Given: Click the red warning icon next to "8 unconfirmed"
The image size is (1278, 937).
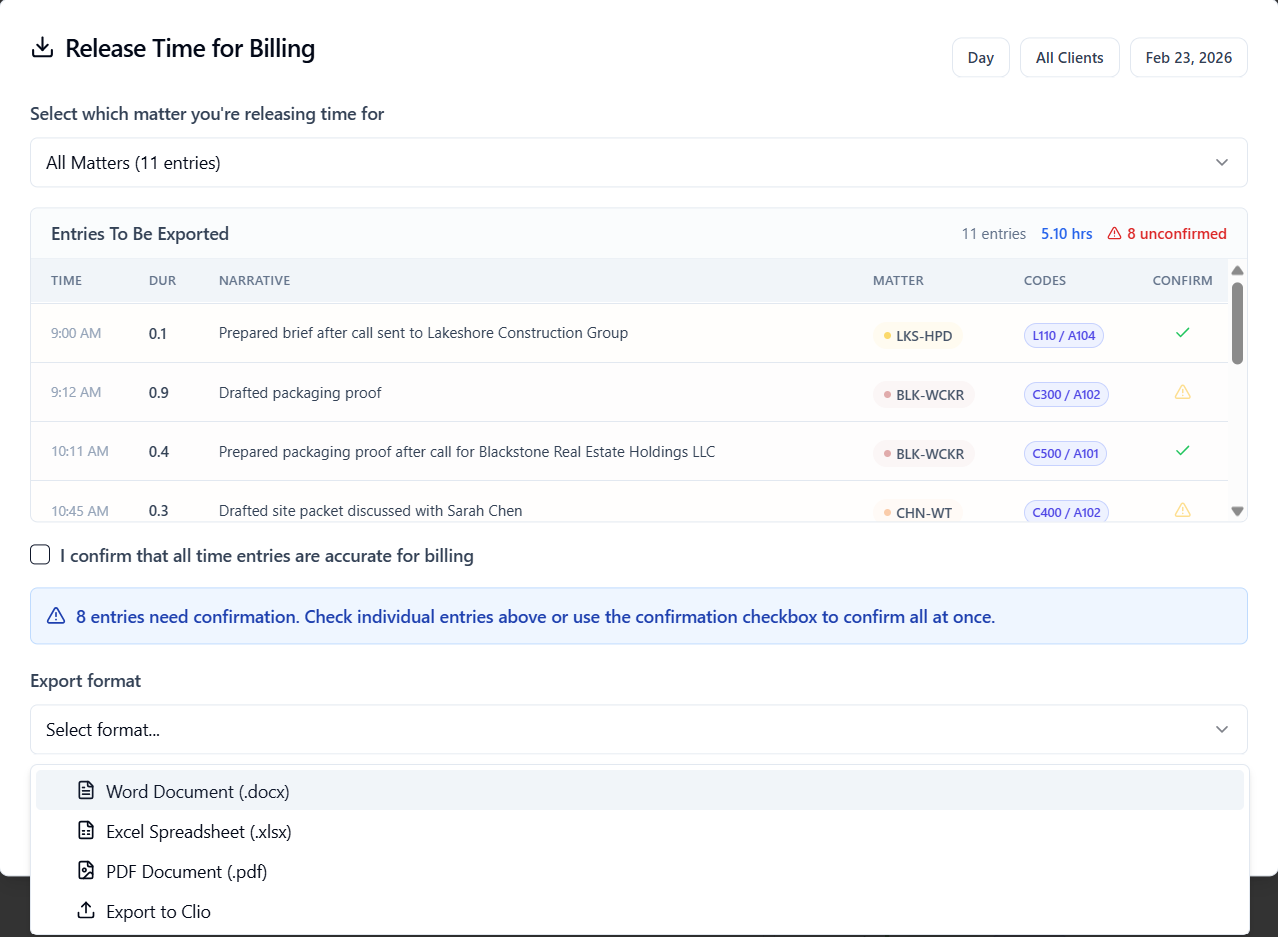Looking at the screenshot, I should (1114, 232).
